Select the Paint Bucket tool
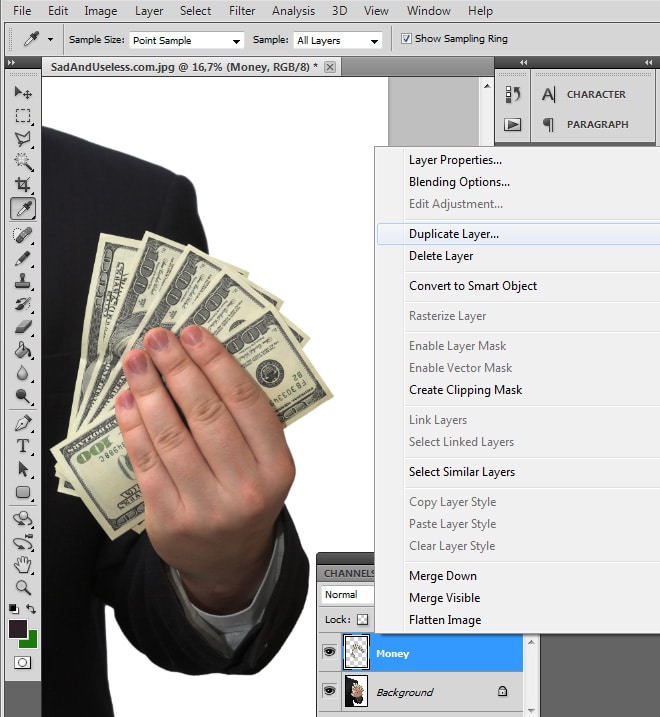The image size is (660, 717). (22, 350)
